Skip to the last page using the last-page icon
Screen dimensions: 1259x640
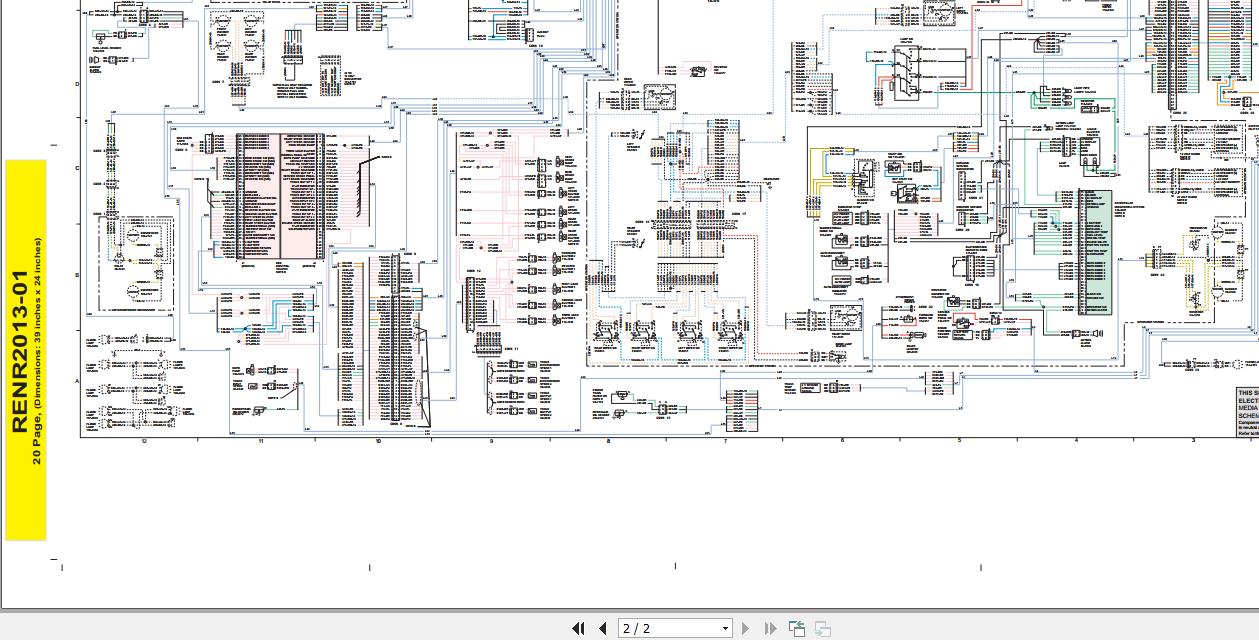(770, 628)
